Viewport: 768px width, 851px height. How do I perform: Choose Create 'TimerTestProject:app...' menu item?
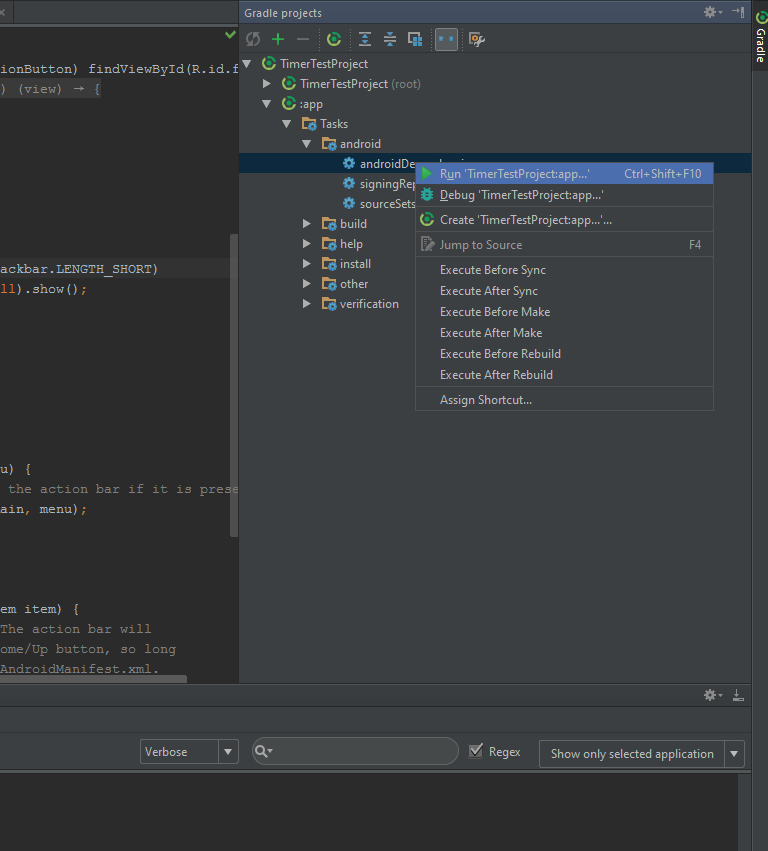pyautogui.click(x=564, y=220)
